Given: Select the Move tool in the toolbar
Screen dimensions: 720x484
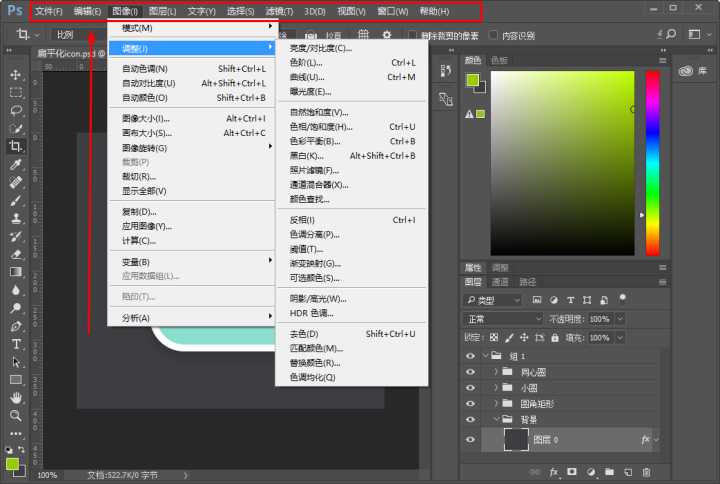Looking at the screenshot, I should point(16,75).
